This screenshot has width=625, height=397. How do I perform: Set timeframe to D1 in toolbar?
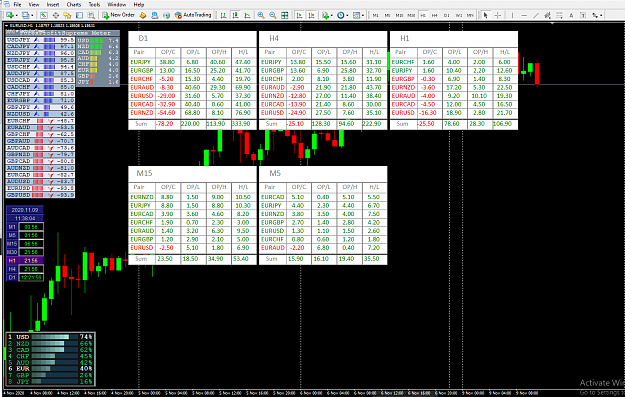(446, 15)
